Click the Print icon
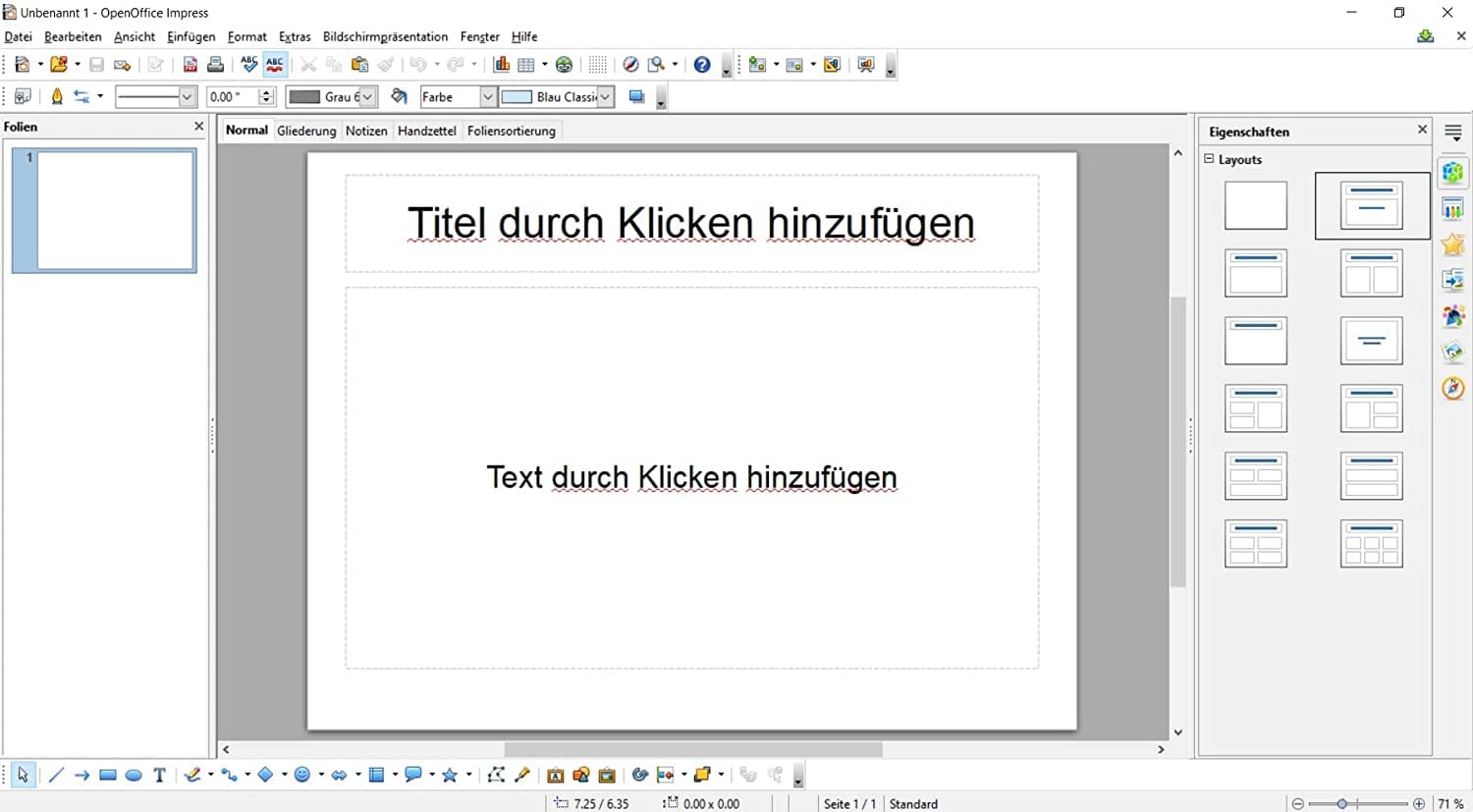This screenshot has width=1473, height=812. pyautogui.click(x=215, y=65)
